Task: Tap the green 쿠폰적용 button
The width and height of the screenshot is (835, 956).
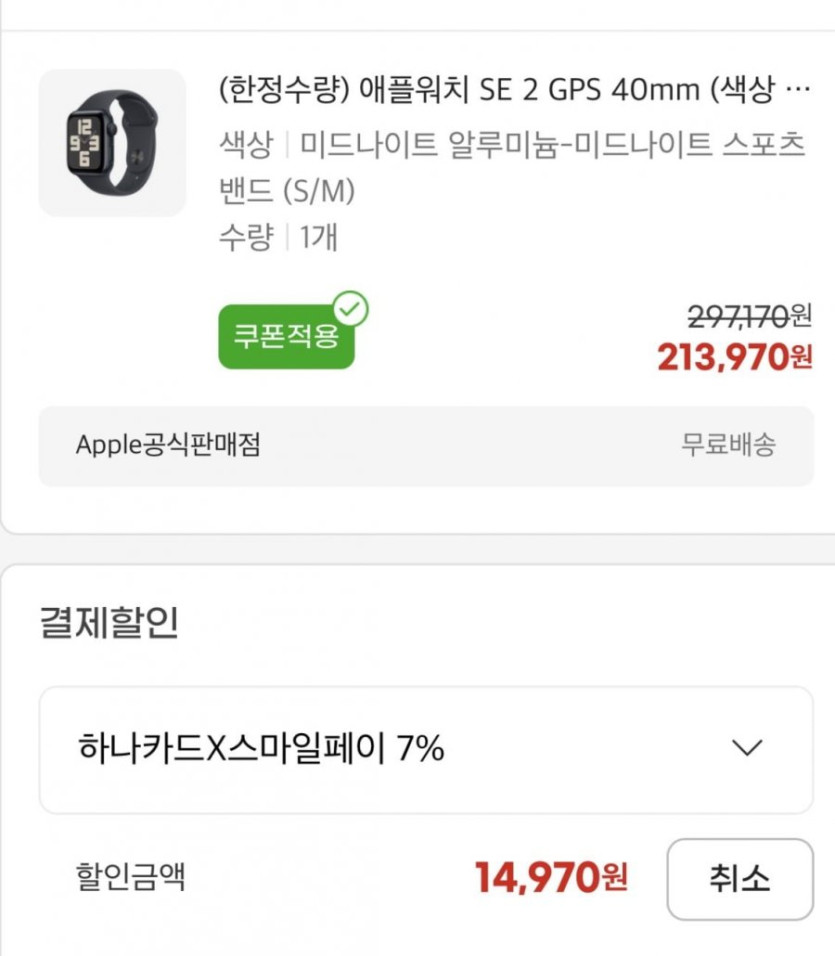Action: (285, 336)
